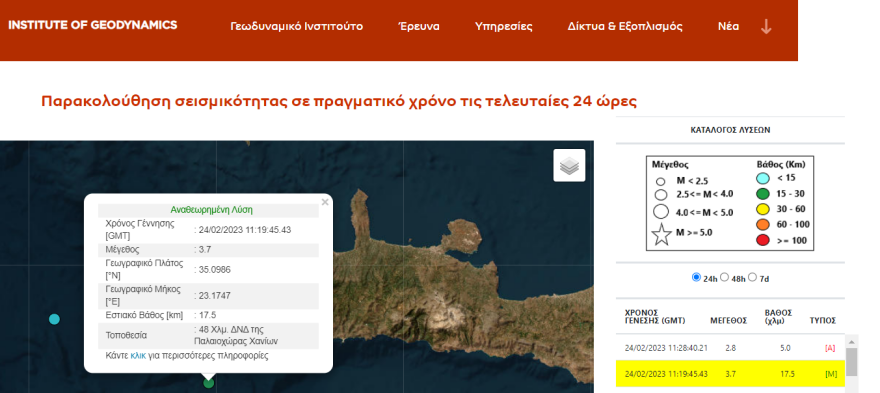The width and height of the screenshot is (880, 393).
Task: Select the 7d time range radio
Action: [x=753, y=277]
